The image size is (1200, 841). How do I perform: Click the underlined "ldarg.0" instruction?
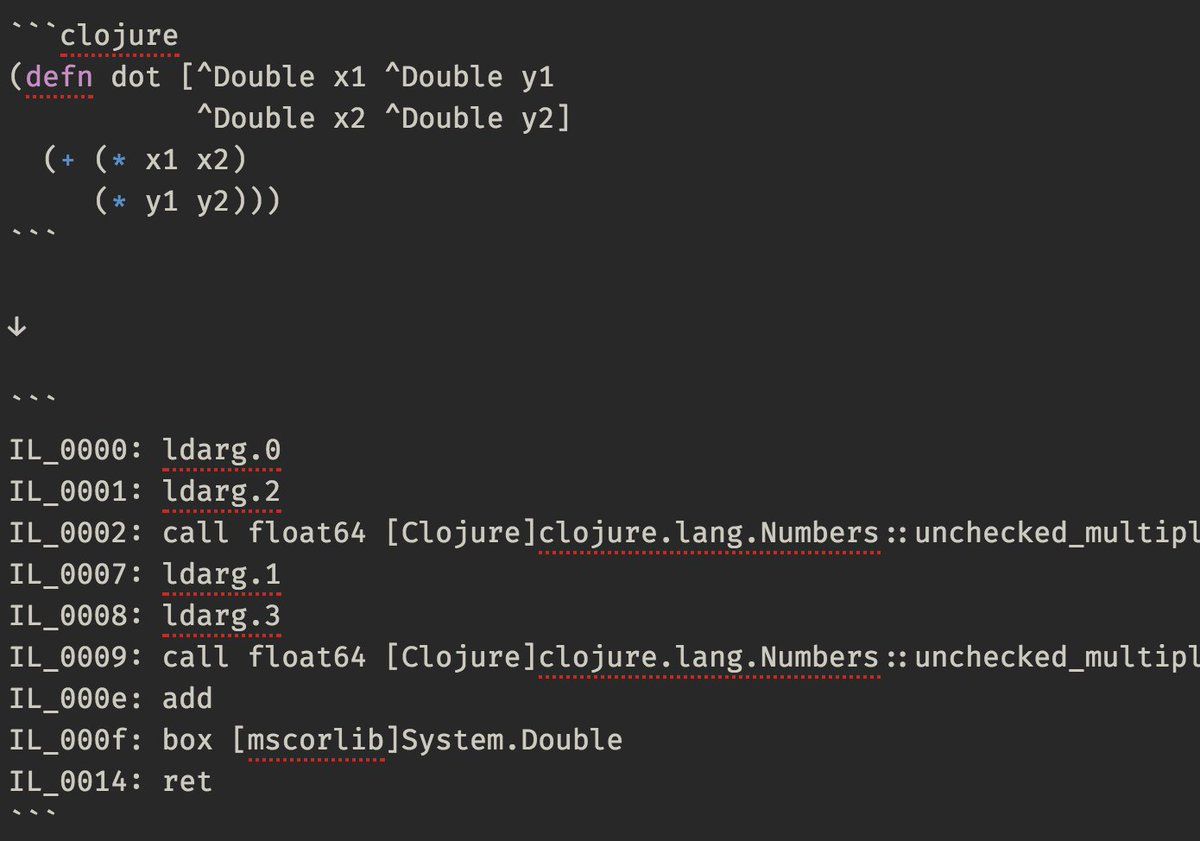tap(221, 450)
